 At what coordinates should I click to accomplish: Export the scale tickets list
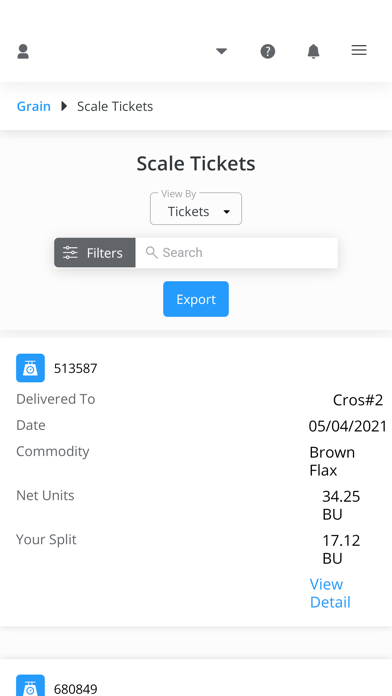pos(196,299)
